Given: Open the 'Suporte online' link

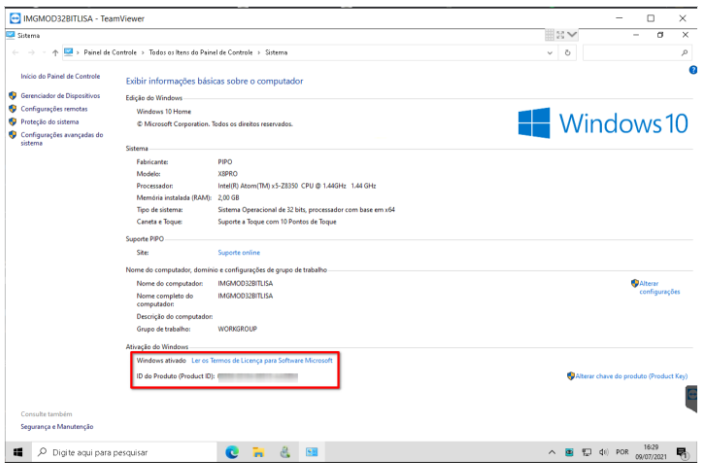Looking at the screenshot, I should (x=239, y=253).
